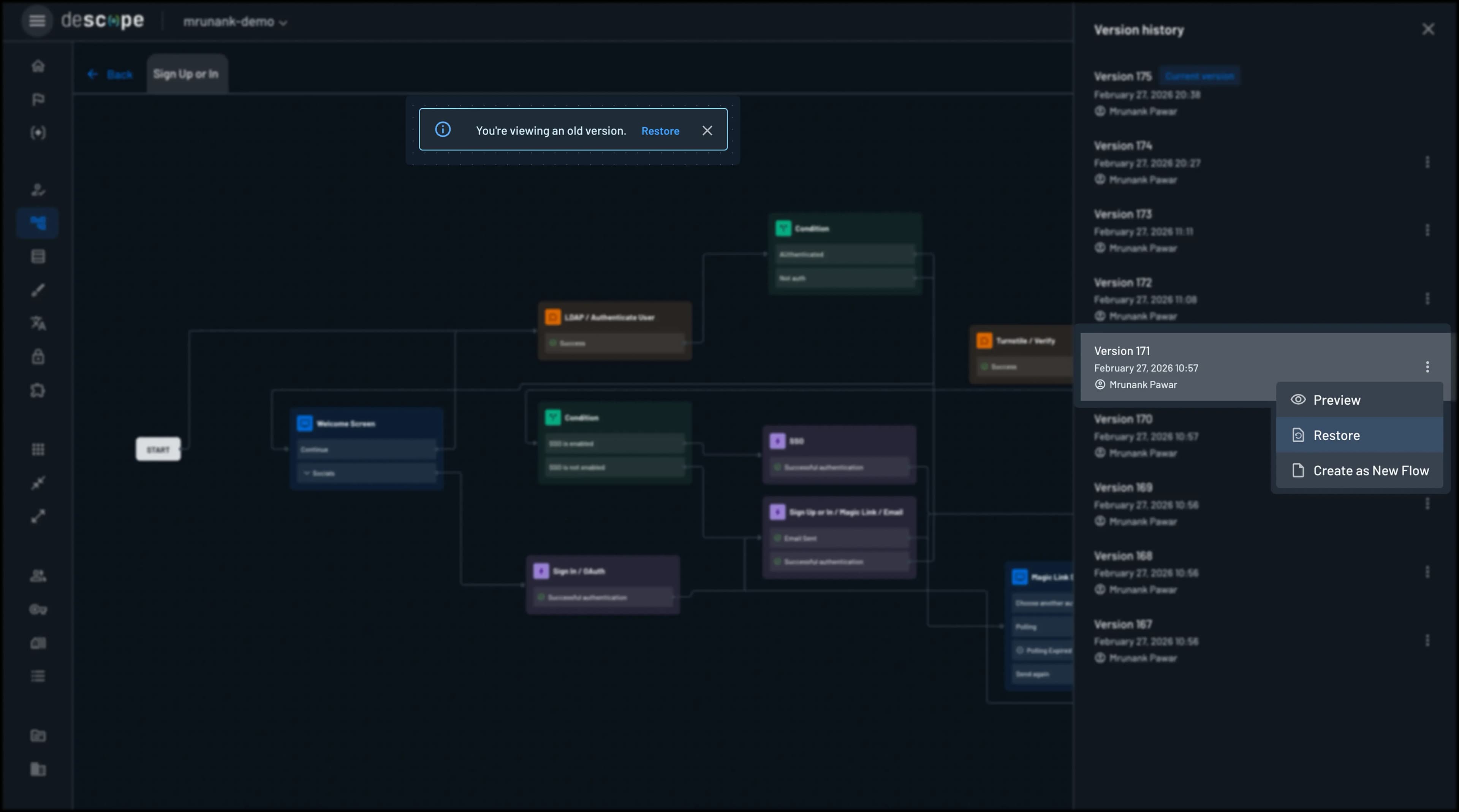
Task: Select the Flows icon in the left sidebar
Action: (38, 223)
